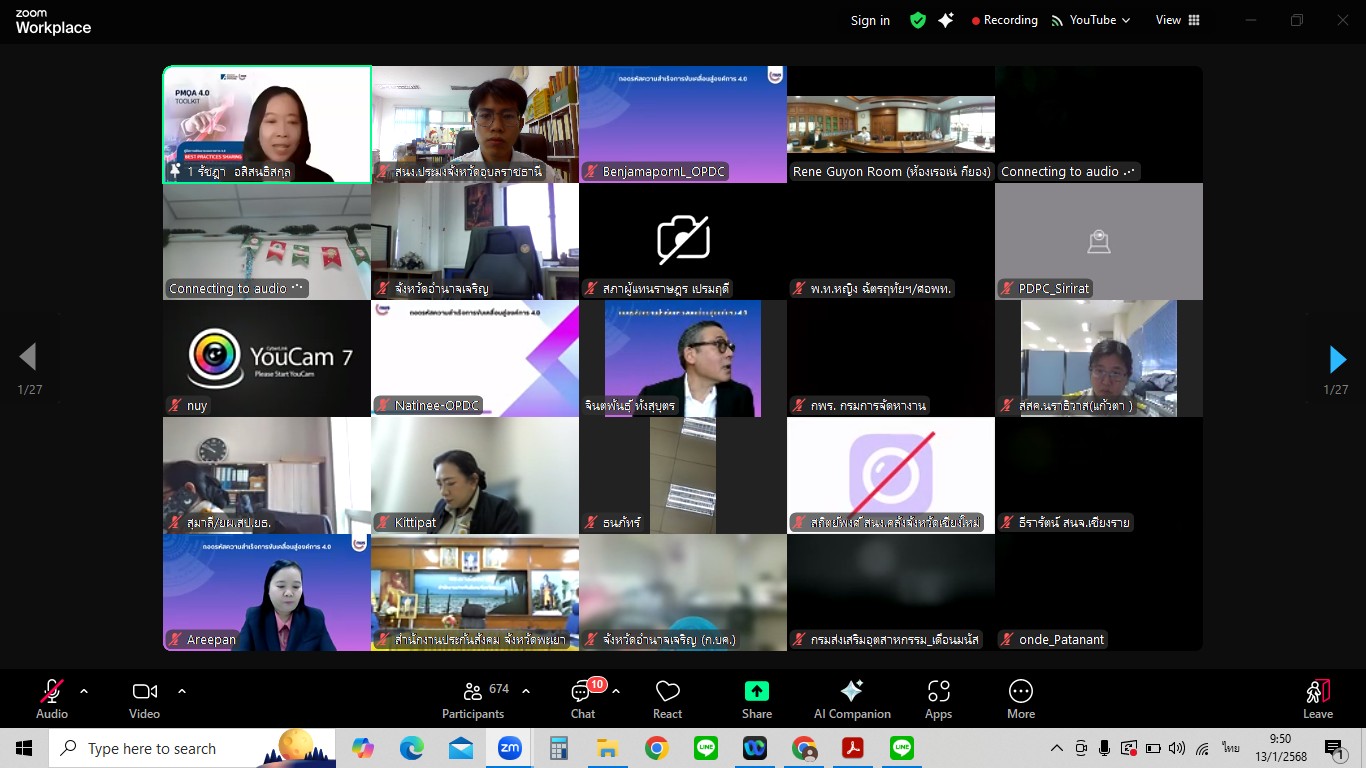Select Kittipat video tile

(x=475, y=476)
